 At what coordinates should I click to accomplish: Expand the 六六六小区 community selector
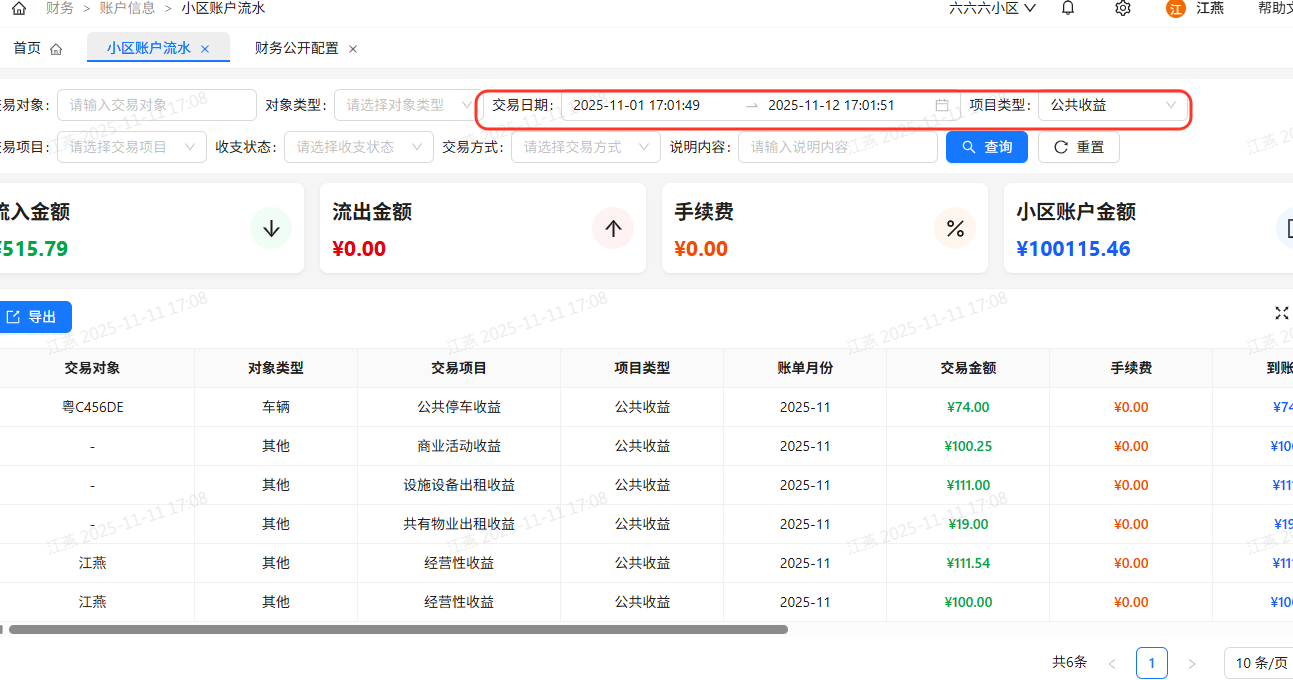(992, 8)
